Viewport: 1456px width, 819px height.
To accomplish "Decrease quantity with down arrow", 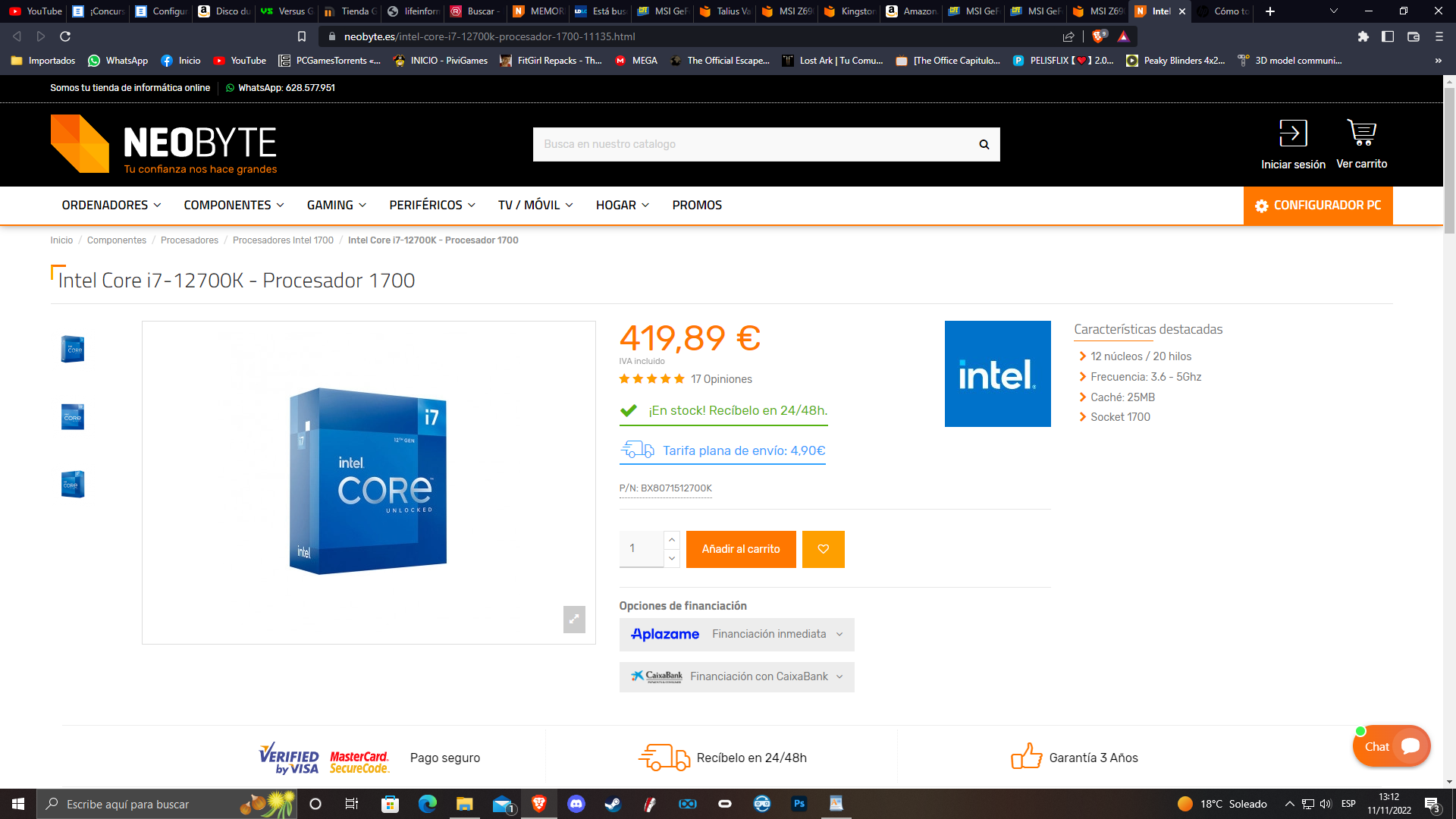I will point(671,558).
